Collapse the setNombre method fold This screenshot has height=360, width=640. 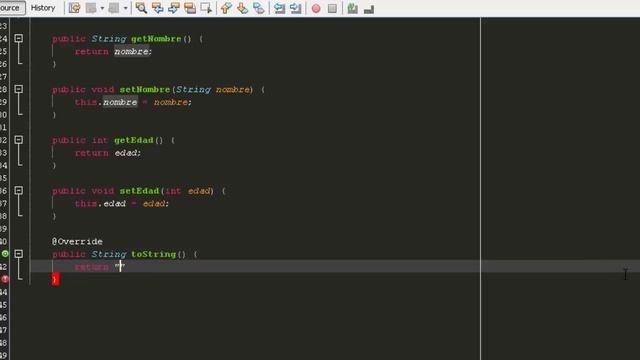pyautogui.click(x=19, y=89)
